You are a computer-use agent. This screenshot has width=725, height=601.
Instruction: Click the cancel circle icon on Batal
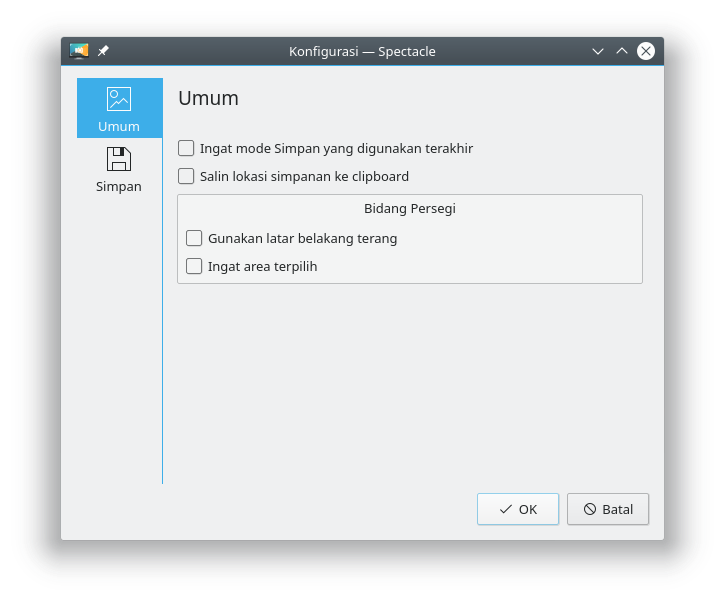pos(590,509)
